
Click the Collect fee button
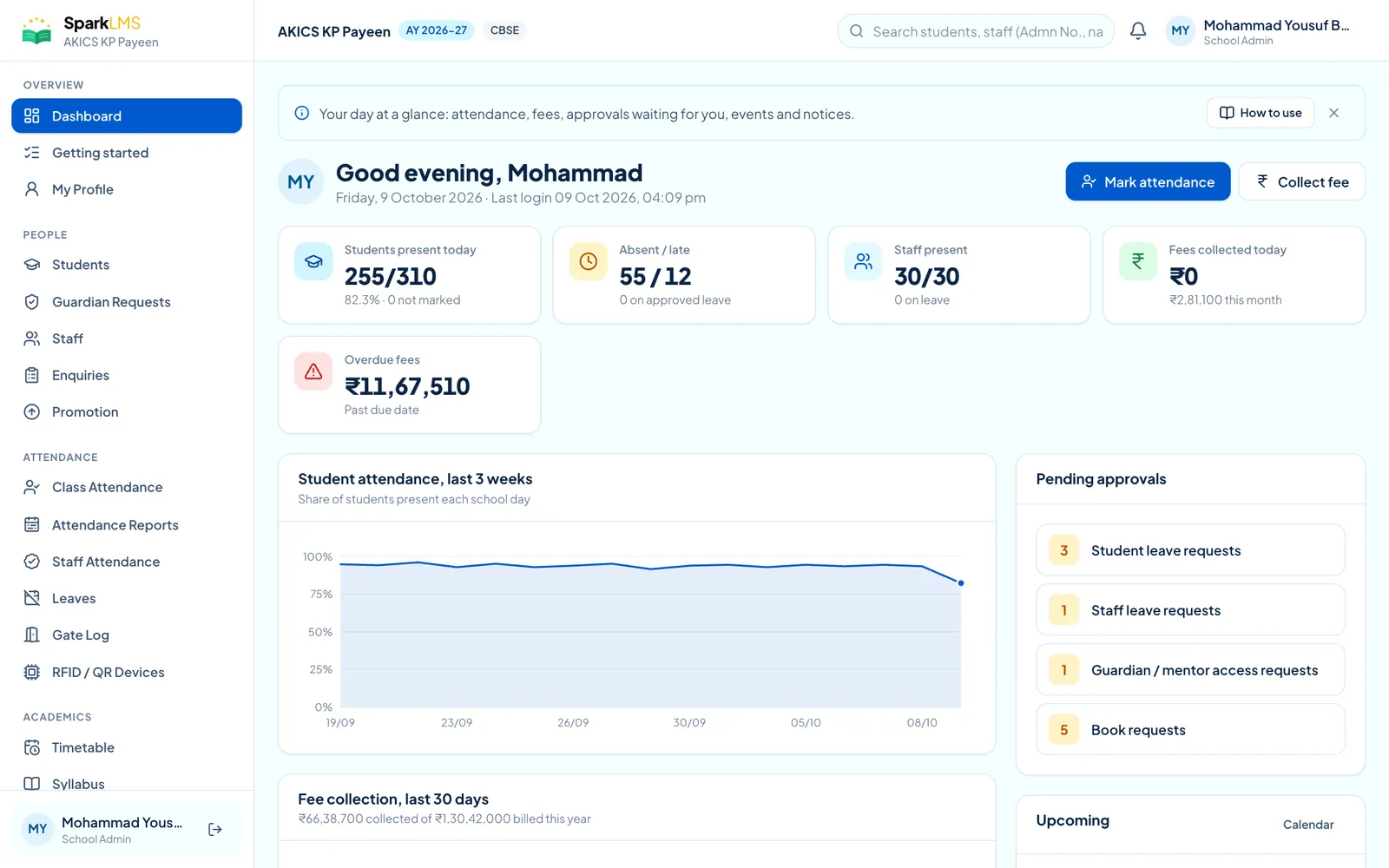1301,181
